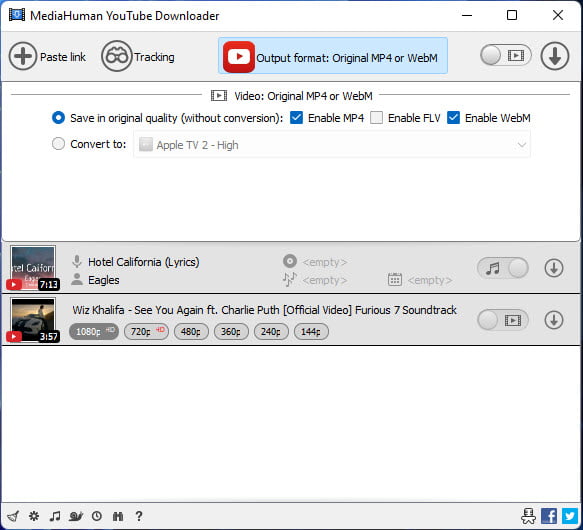Edit the Eagles artist field
The image size is (583, 530).
coord(104,280)
